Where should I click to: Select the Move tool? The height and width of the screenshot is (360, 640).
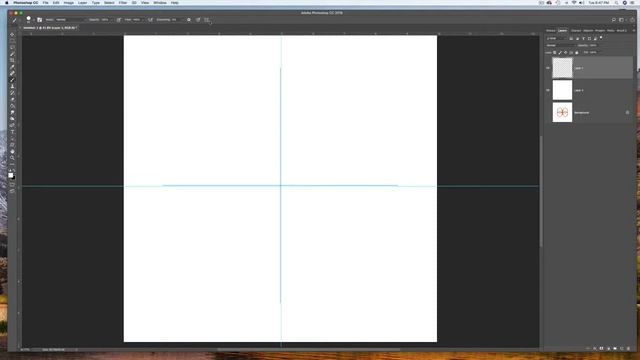pyautogui.click(x=12, y=34)
